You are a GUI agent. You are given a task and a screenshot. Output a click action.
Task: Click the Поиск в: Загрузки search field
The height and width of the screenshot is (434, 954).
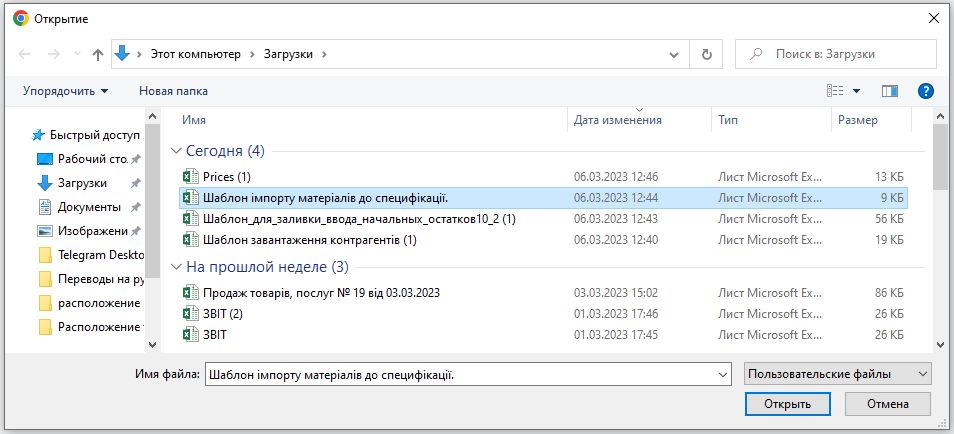coord(834,55)
